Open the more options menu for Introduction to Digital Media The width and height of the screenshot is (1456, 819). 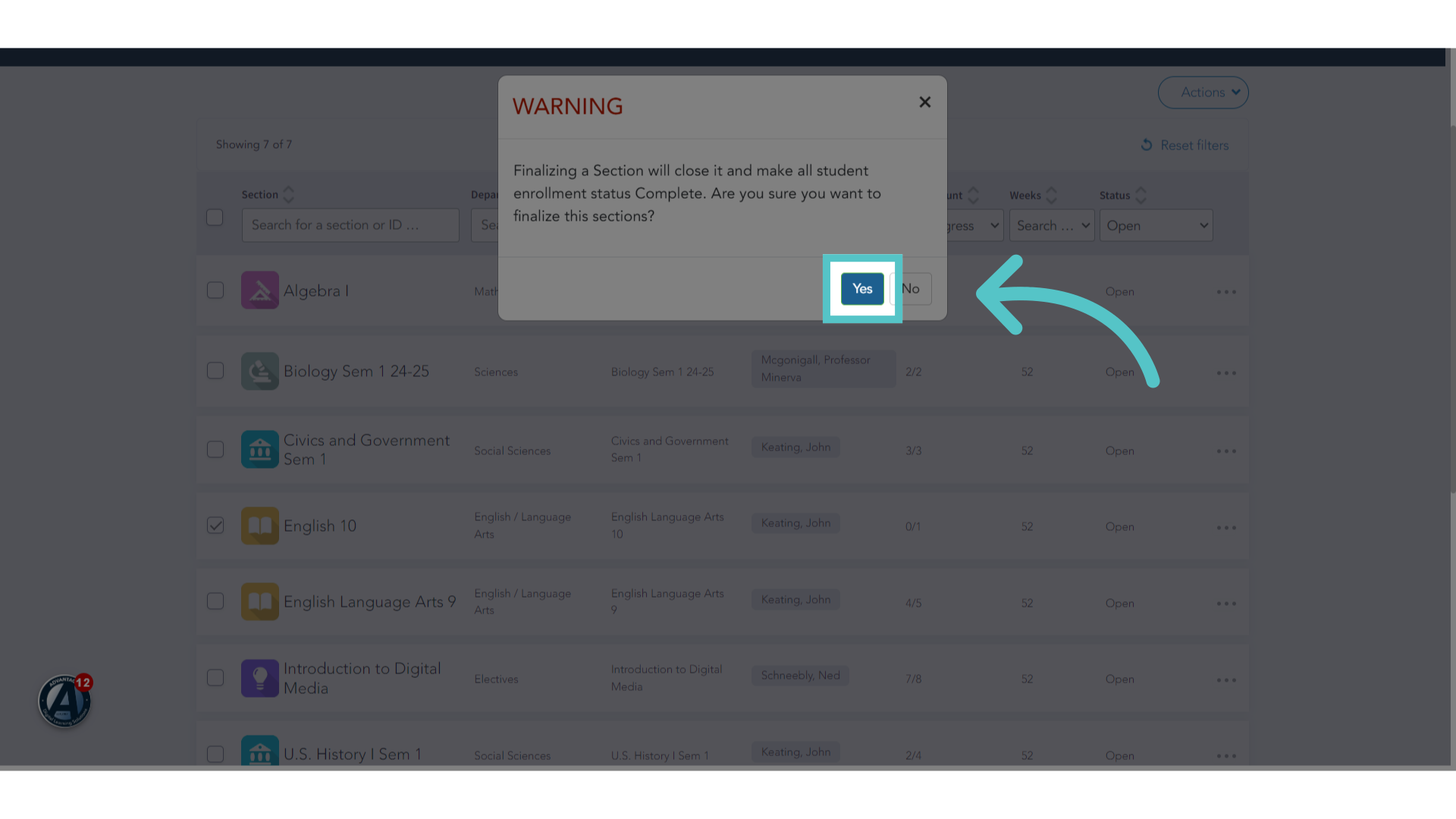tap(1226, 680)
